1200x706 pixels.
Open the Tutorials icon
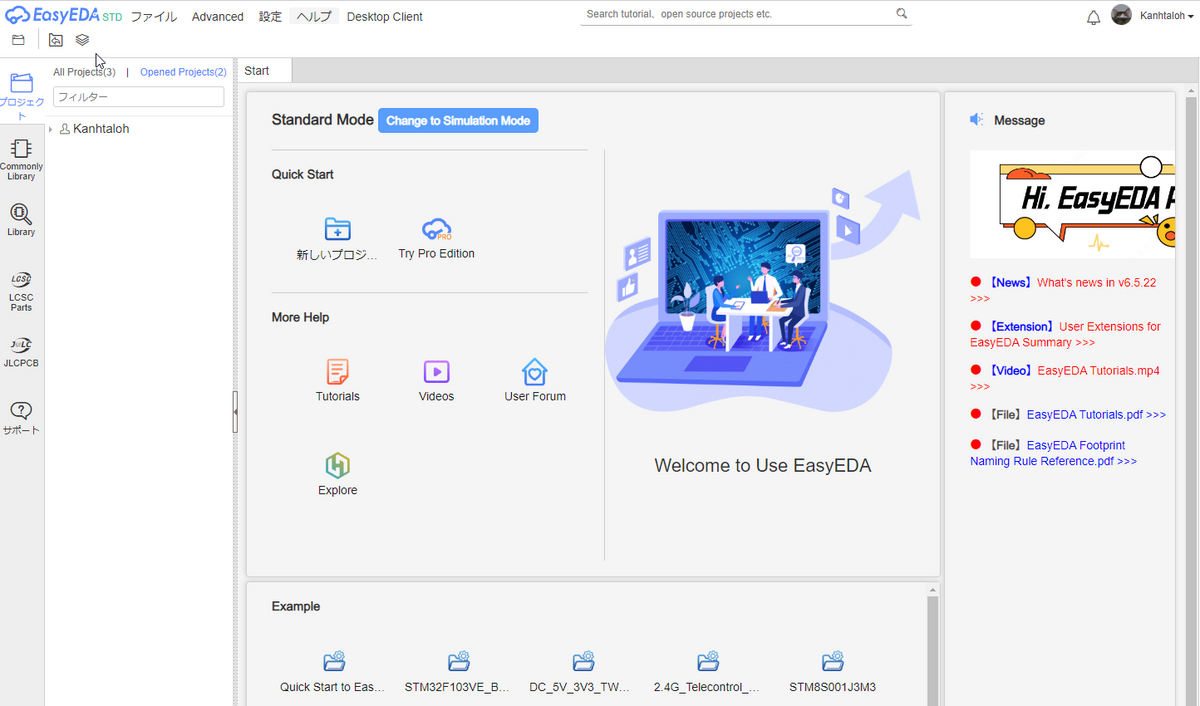click(x=338, y=372)
